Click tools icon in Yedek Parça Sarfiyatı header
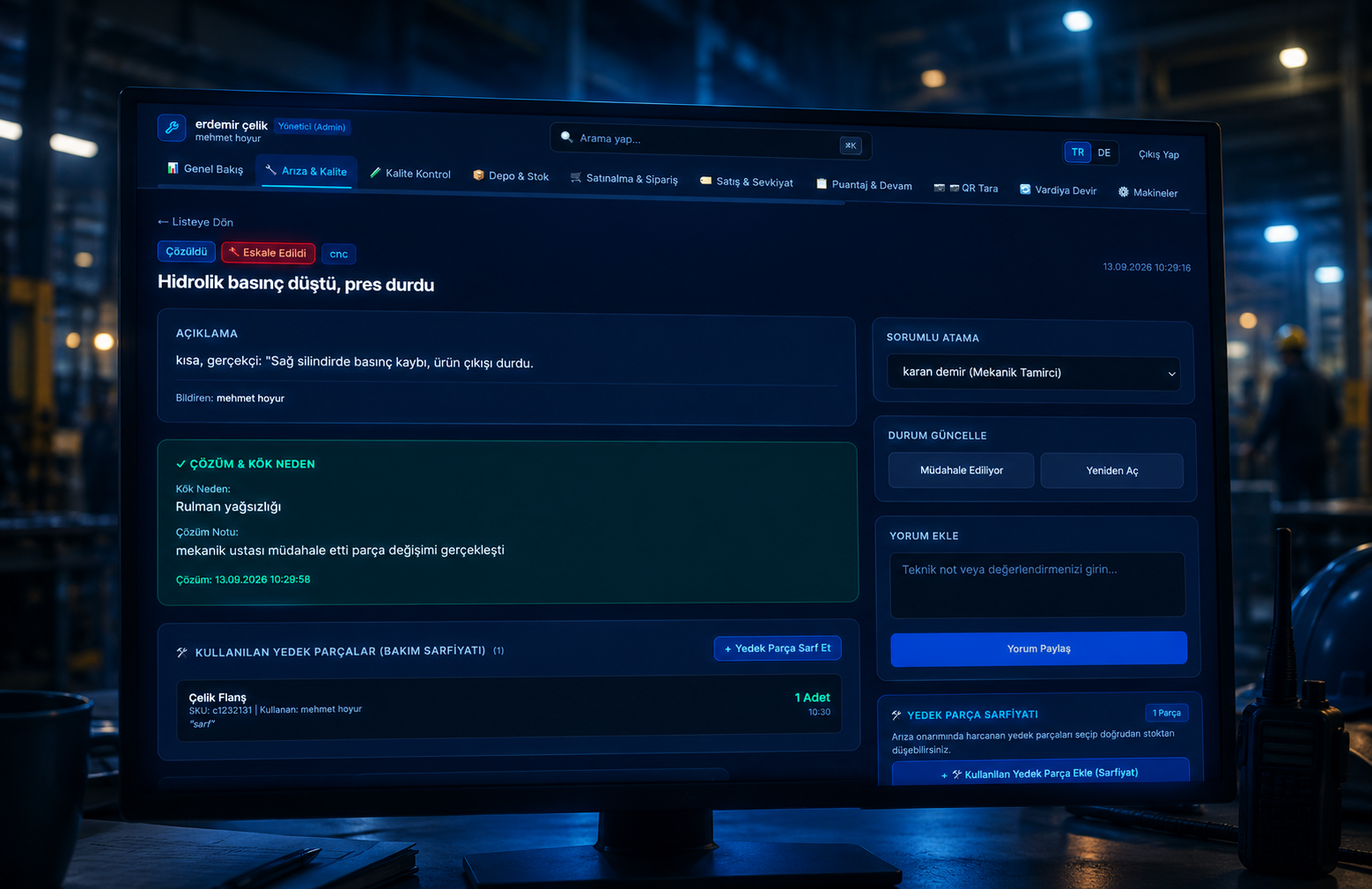1372x889 pixels. [x=896, y=715]
